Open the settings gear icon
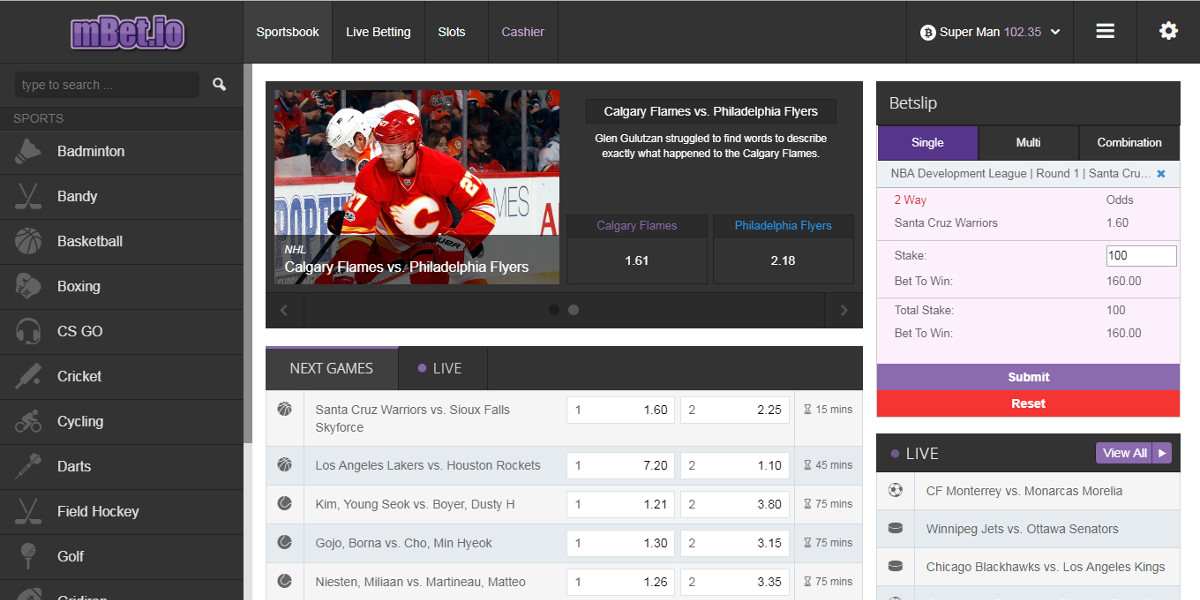The image size is (1200, 600). click(1168, 31)
